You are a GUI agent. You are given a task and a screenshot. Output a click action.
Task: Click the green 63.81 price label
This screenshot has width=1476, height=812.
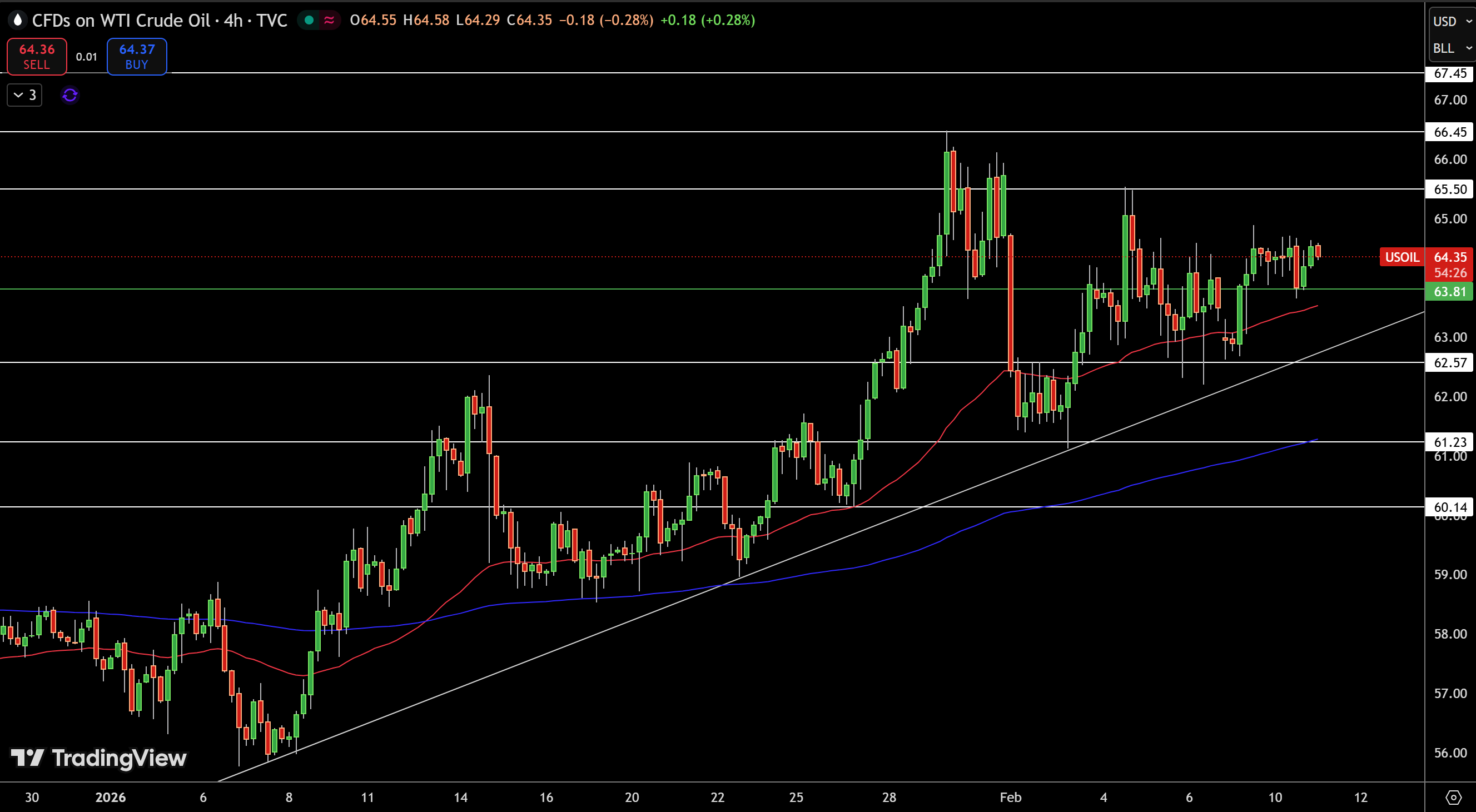pos(1450,291)
